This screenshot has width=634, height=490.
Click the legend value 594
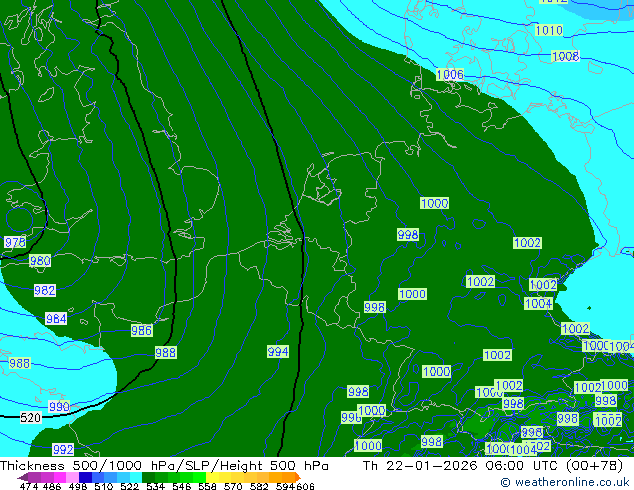285,486
